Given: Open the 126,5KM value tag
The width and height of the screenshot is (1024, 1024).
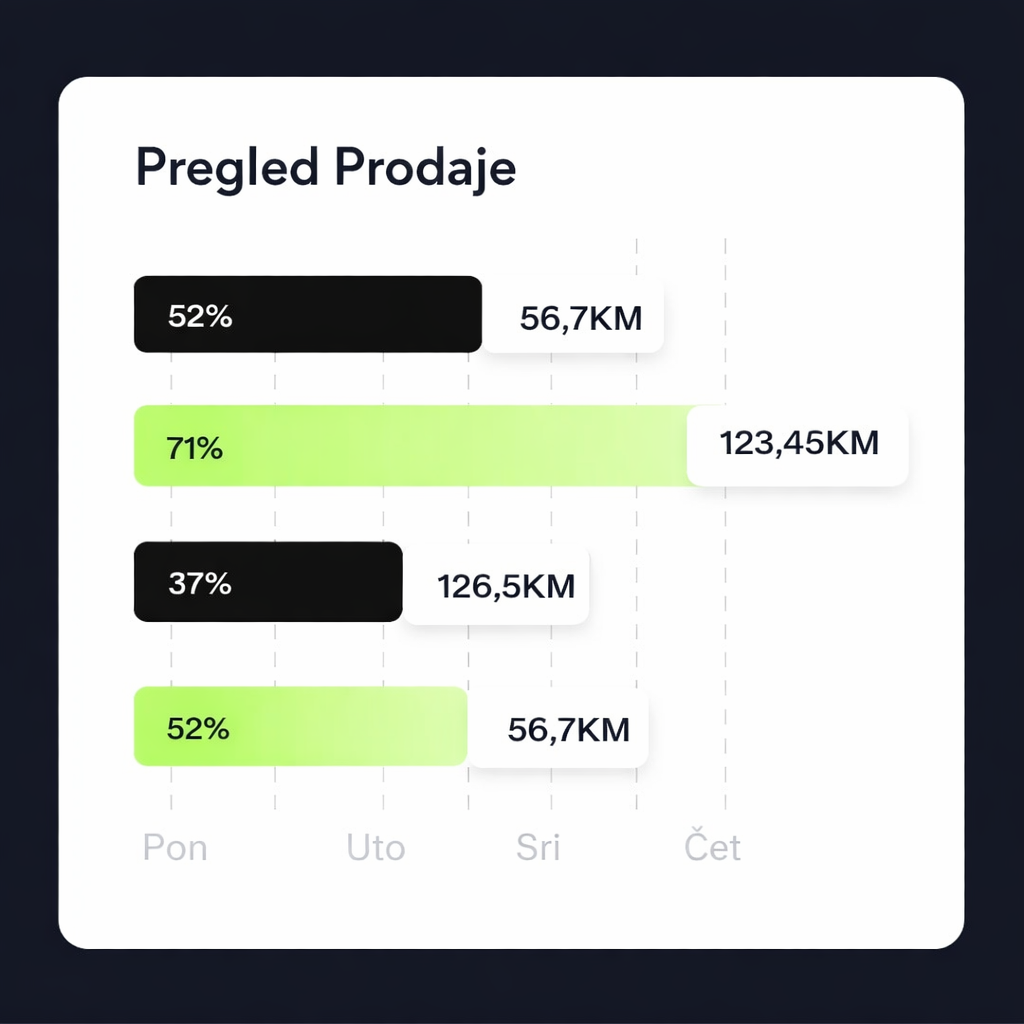Looking at the screenshot, I should pos(506,586).
